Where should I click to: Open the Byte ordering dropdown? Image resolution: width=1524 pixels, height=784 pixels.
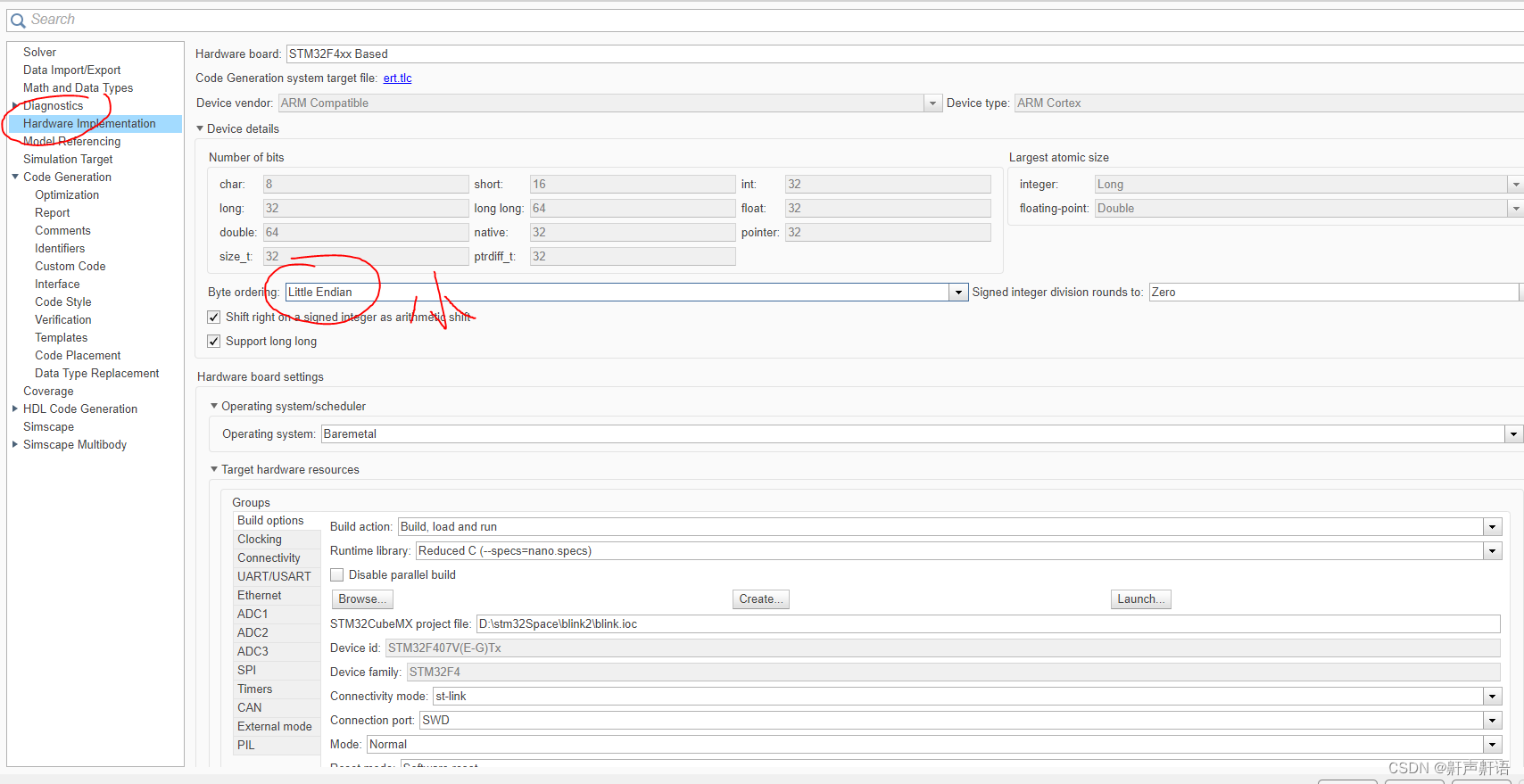coord(958,293)
